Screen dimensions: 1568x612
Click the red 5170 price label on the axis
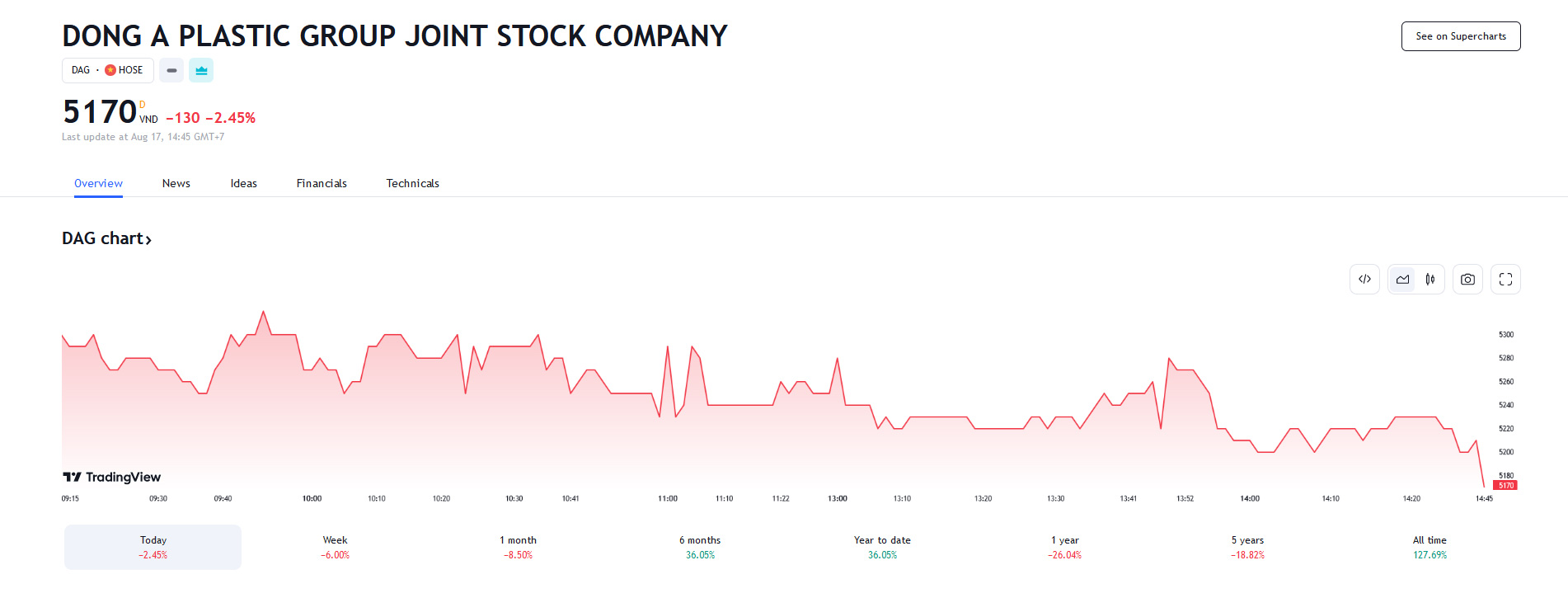pos(1505,486)
